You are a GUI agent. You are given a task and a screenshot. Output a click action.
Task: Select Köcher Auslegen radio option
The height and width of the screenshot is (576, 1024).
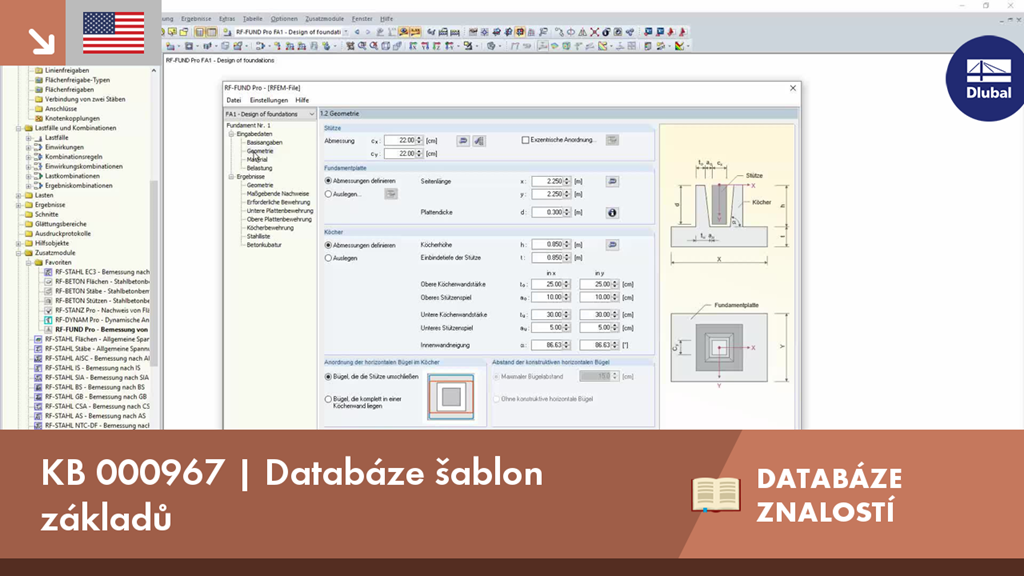pyautogui.click(x=328, y=258)
